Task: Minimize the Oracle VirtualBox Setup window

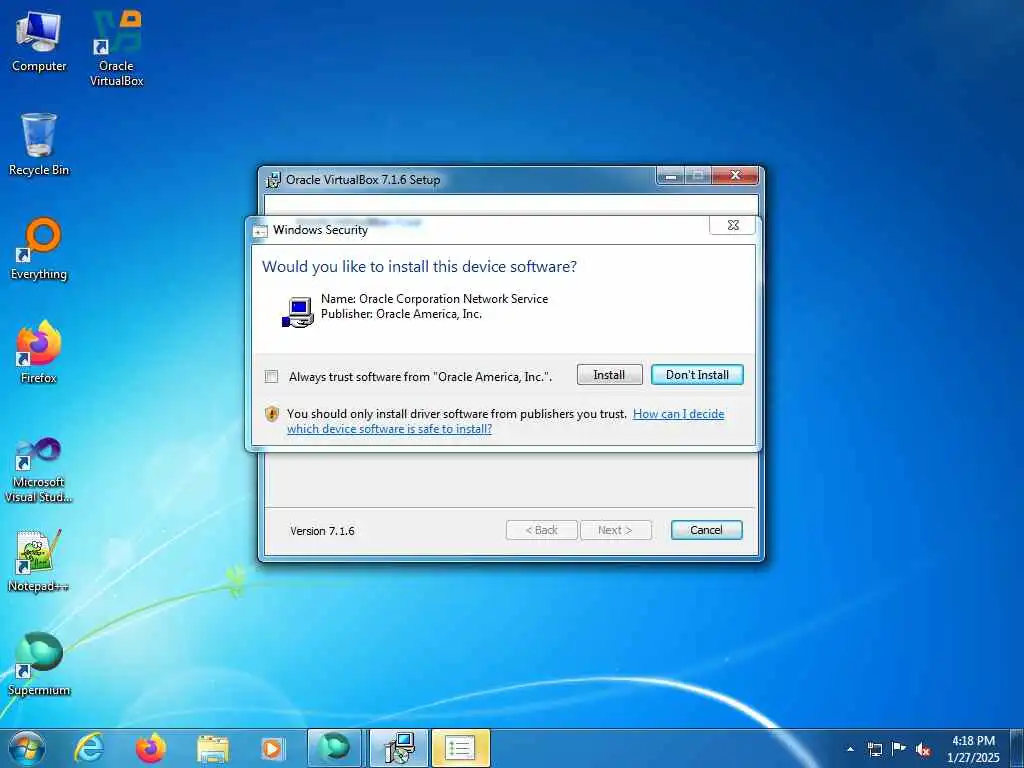Action: tap(670, 176)
